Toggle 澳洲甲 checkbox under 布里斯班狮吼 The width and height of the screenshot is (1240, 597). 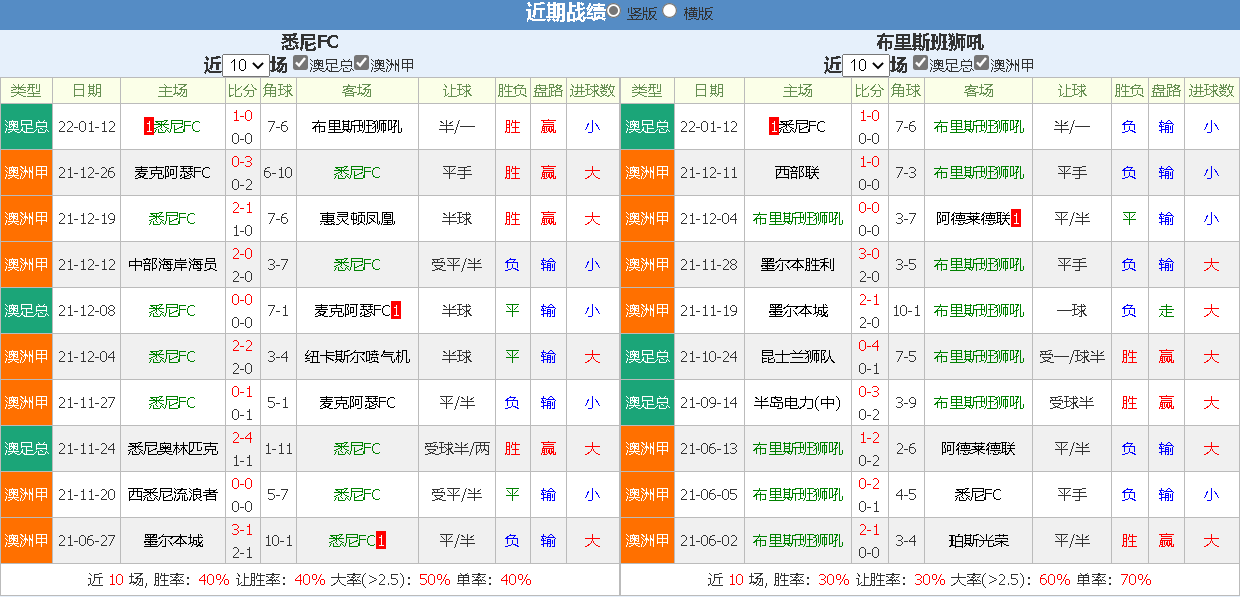pyautogui.click(x=982, y=63)
